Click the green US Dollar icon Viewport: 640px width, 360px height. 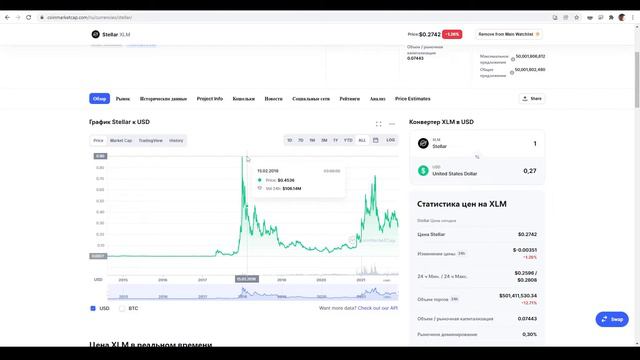(x=423, y=171)
